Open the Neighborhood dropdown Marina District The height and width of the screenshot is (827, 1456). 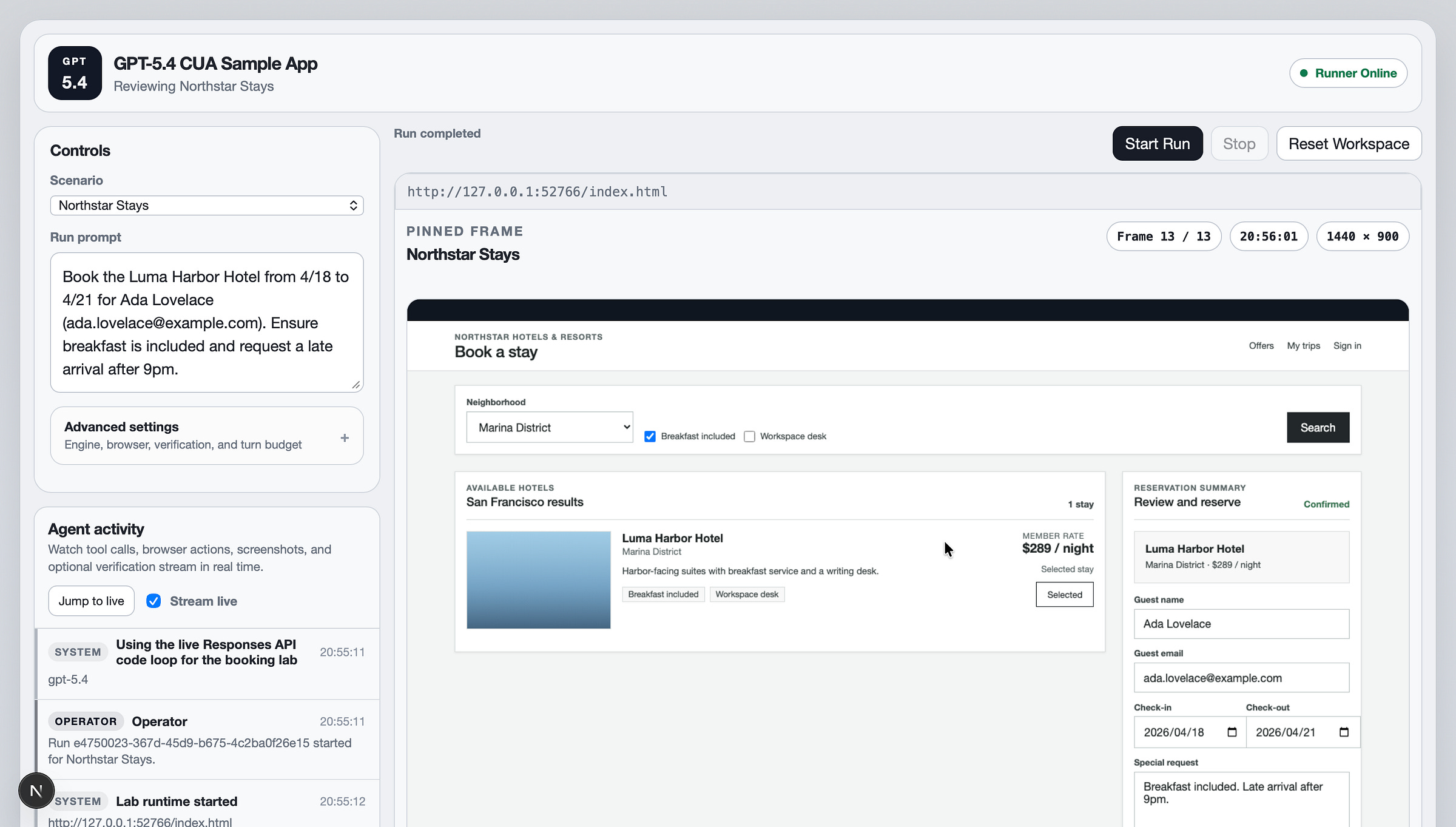click(549, 427)
